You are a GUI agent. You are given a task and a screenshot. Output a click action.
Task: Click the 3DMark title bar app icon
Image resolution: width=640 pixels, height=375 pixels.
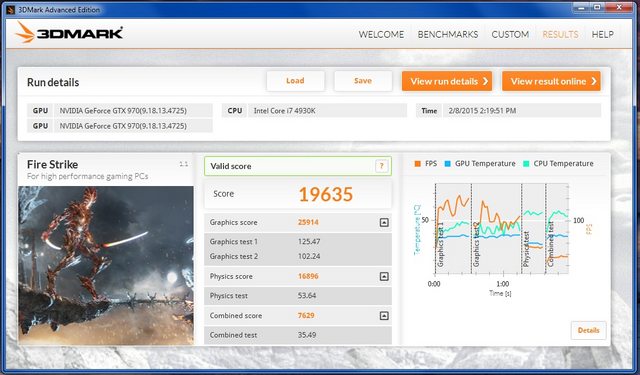11,9
